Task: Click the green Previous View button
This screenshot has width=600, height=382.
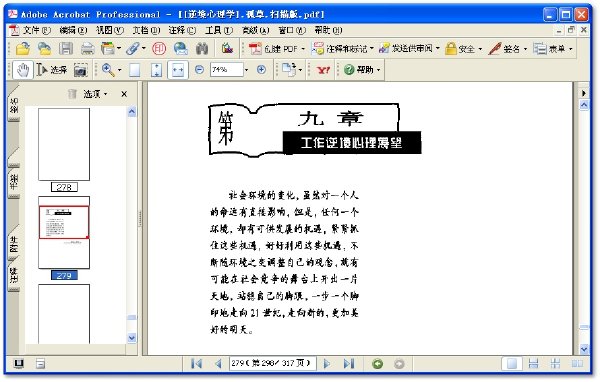Action: [378, 364]
